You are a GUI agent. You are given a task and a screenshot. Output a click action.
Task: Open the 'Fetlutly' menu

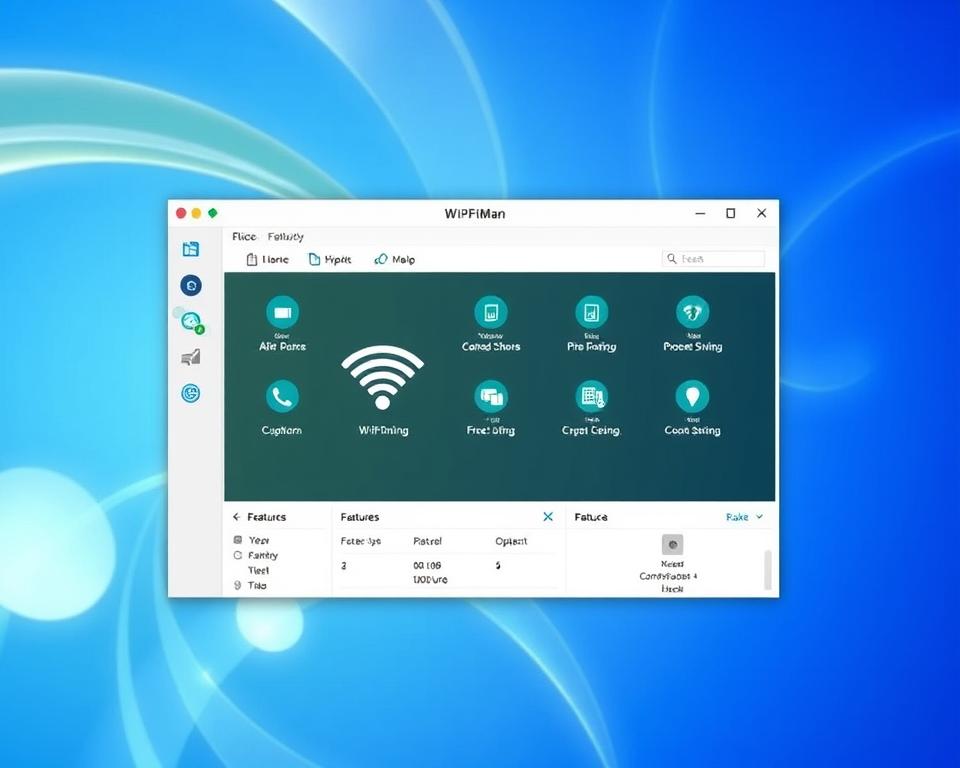tap(285, 236)
